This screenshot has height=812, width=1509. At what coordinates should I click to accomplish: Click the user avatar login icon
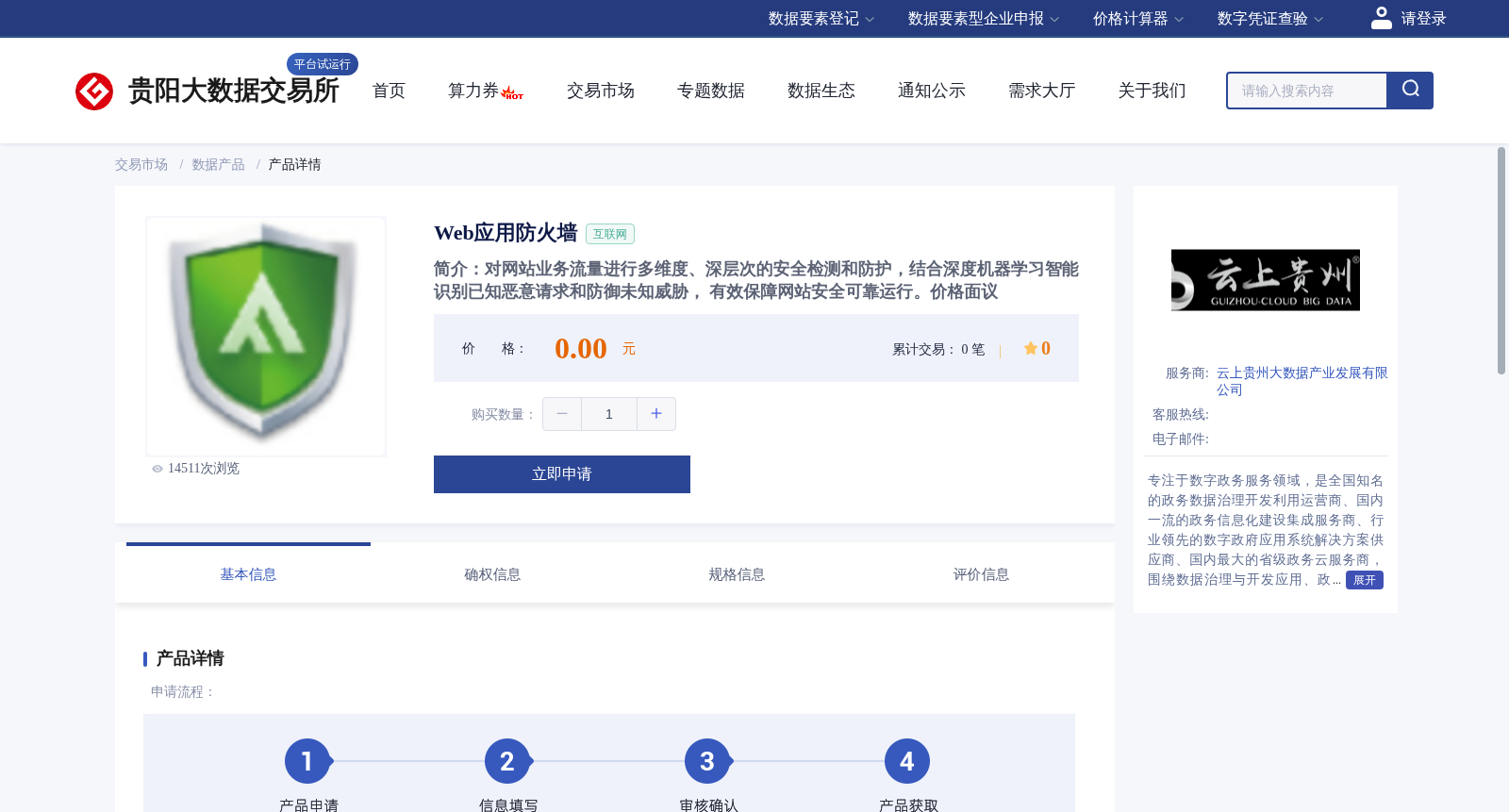click(1382, 18)
